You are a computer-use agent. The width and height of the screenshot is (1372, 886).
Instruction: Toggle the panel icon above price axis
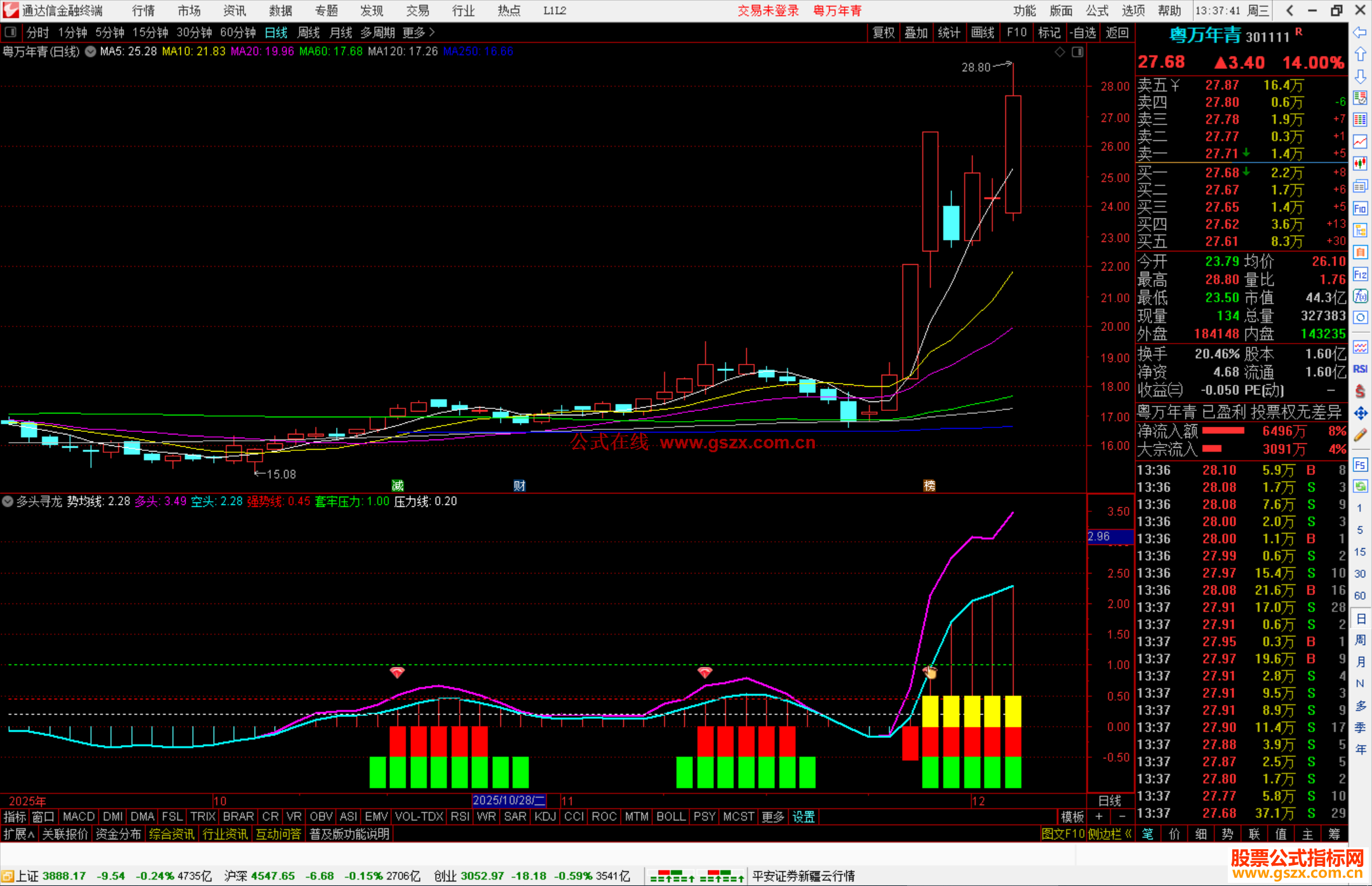point(1077,52)
